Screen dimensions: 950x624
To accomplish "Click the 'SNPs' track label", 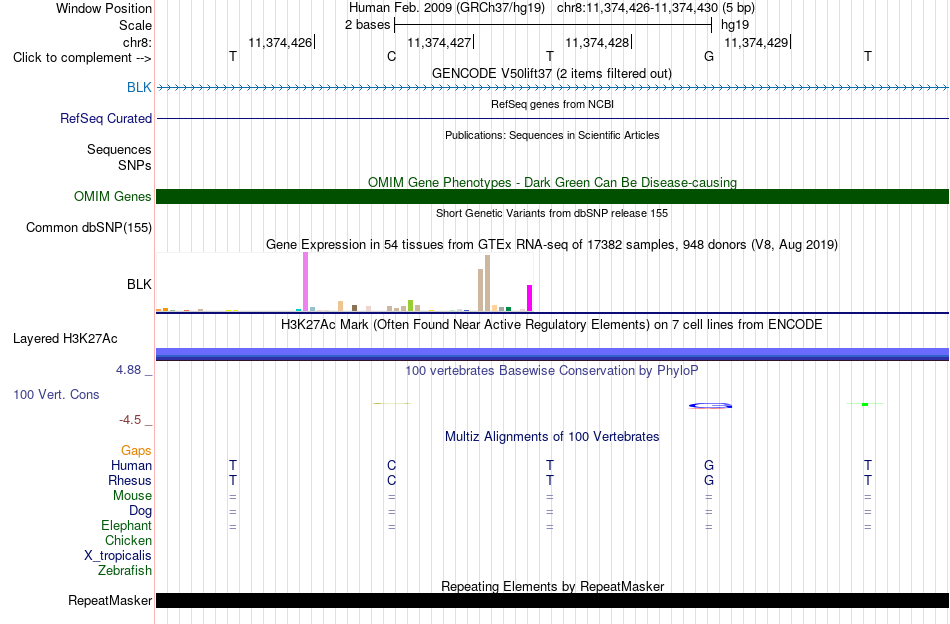I will tap(135, 165).
